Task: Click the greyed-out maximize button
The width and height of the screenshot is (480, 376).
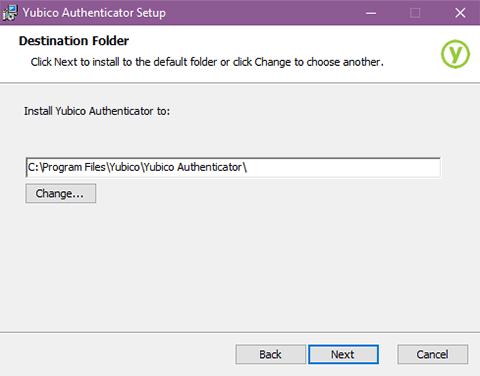Action: (415, 13)
